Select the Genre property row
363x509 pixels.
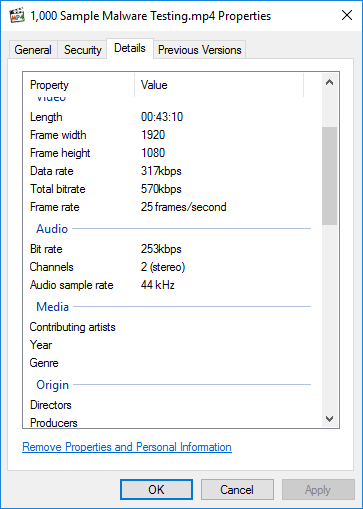pyautogui.click(x=170, y=363)
